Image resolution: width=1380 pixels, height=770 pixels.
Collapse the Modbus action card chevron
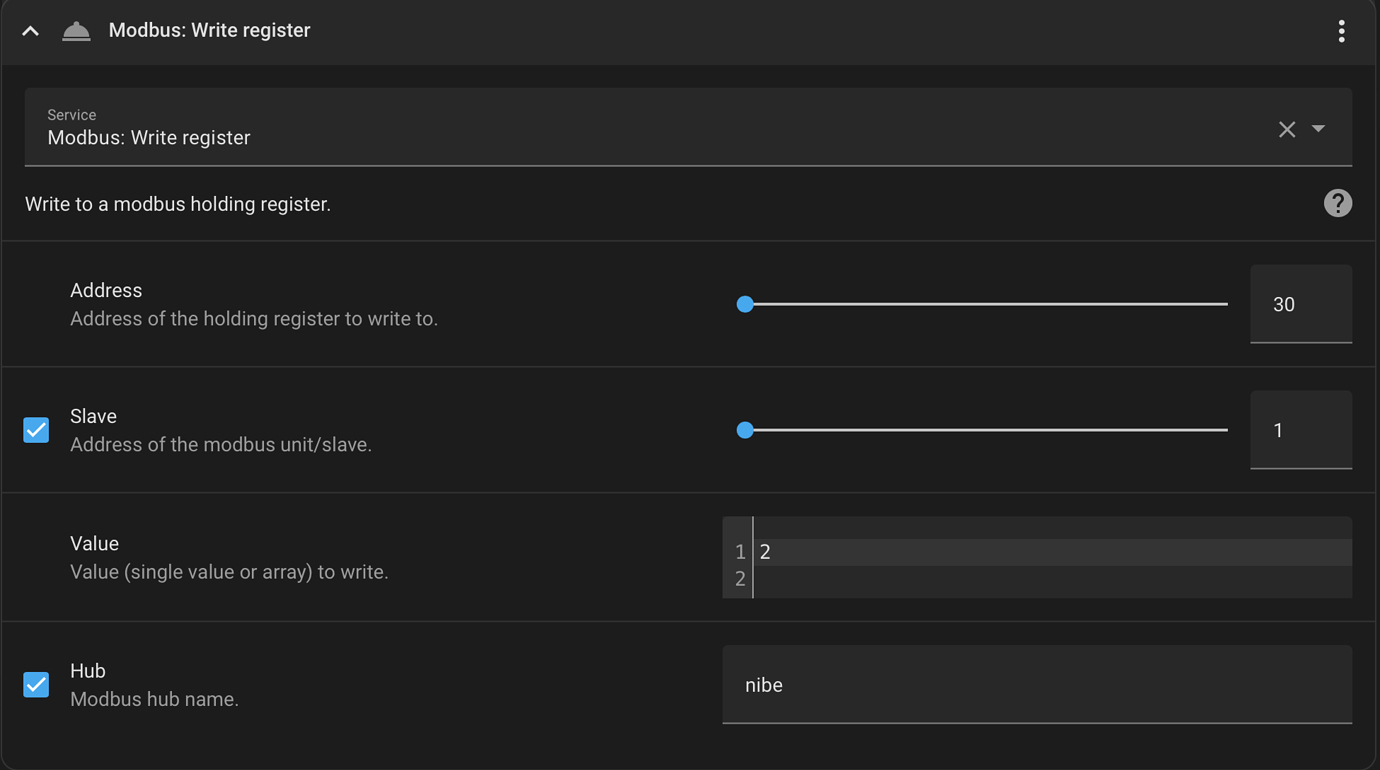(30, 31)
